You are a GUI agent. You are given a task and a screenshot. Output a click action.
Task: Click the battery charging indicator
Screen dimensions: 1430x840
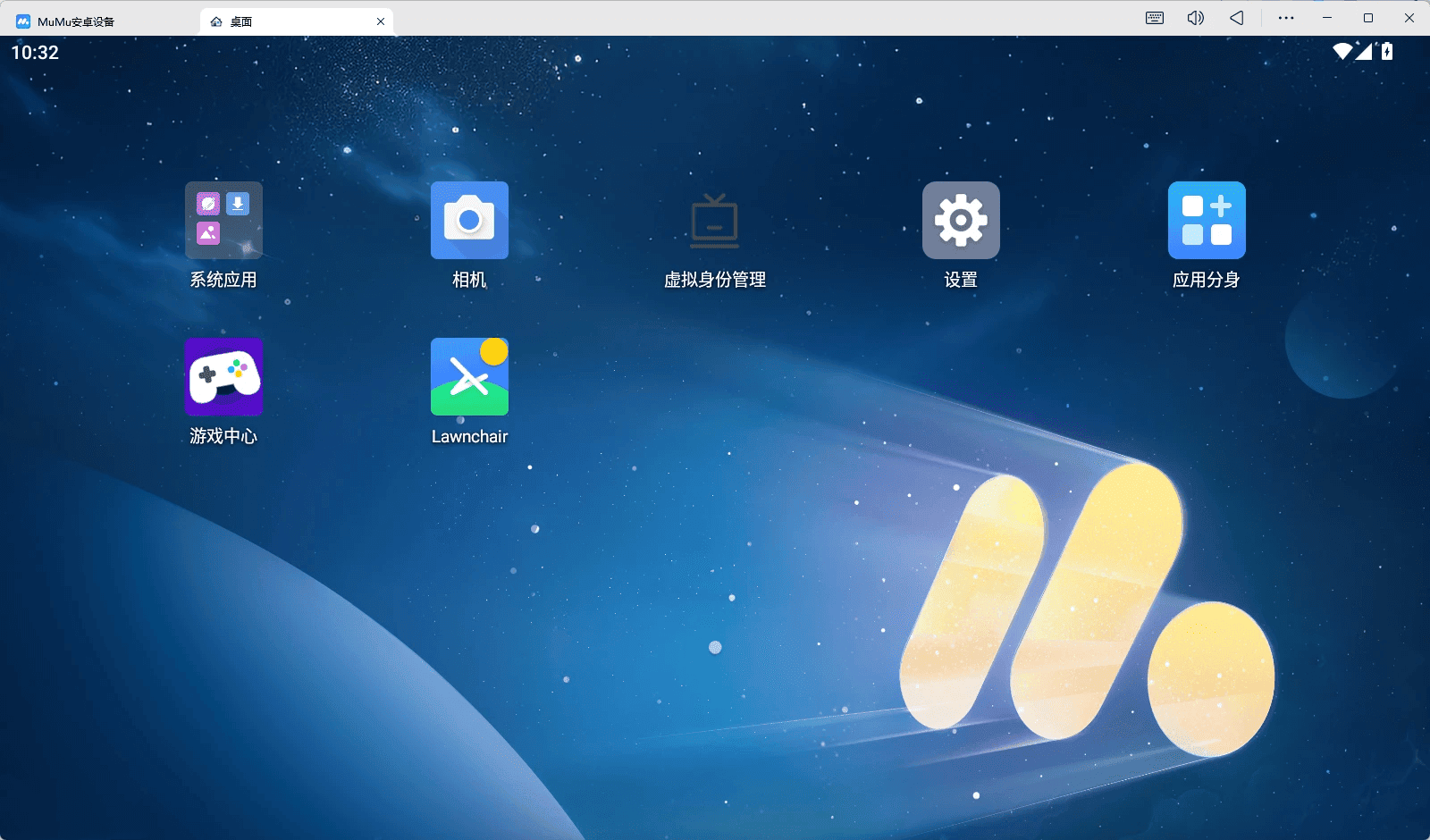(x=1384, y=52)
